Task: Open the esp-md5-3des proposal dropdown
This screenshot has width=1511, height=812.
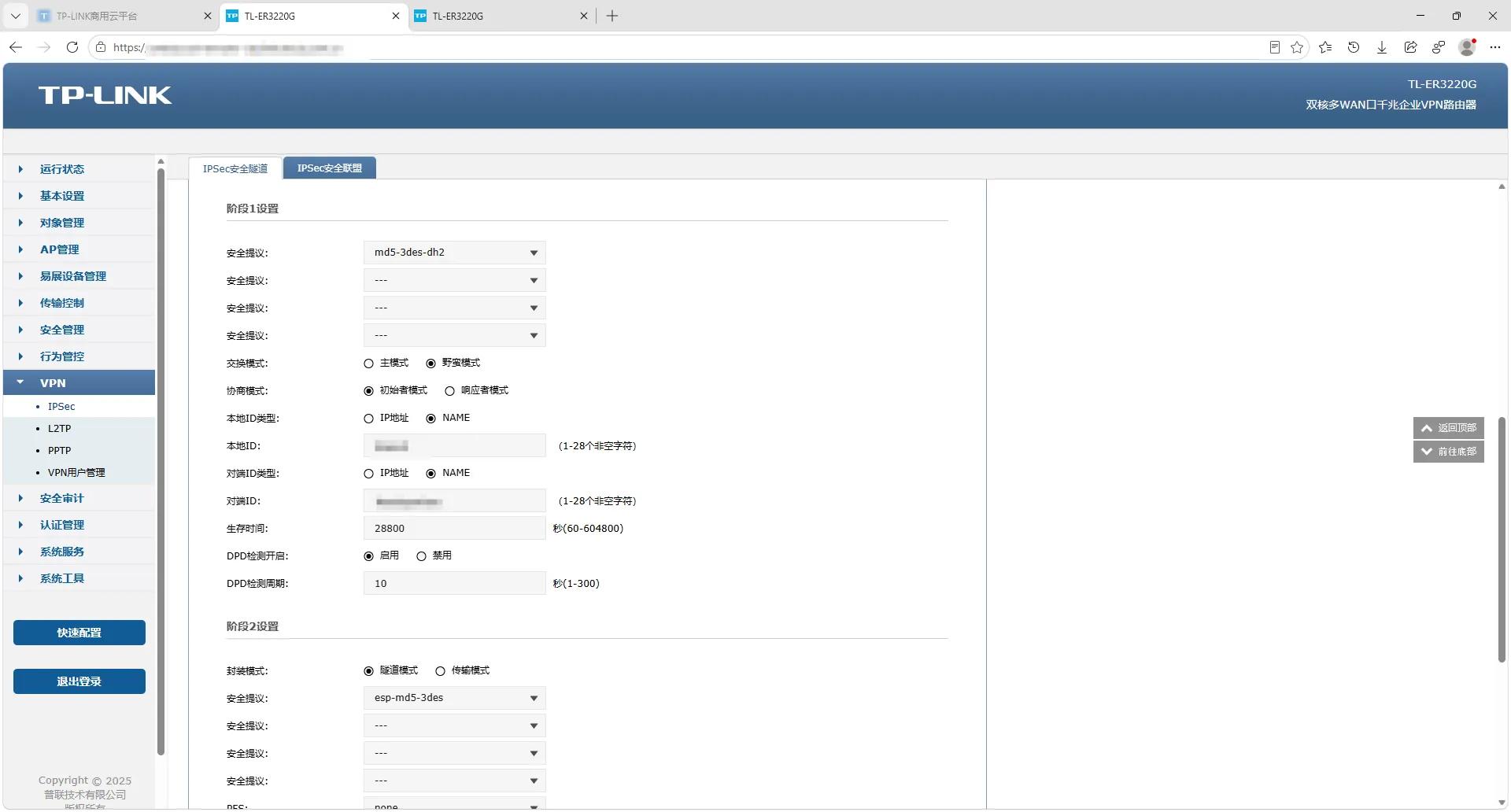Action: pos(455,698)
